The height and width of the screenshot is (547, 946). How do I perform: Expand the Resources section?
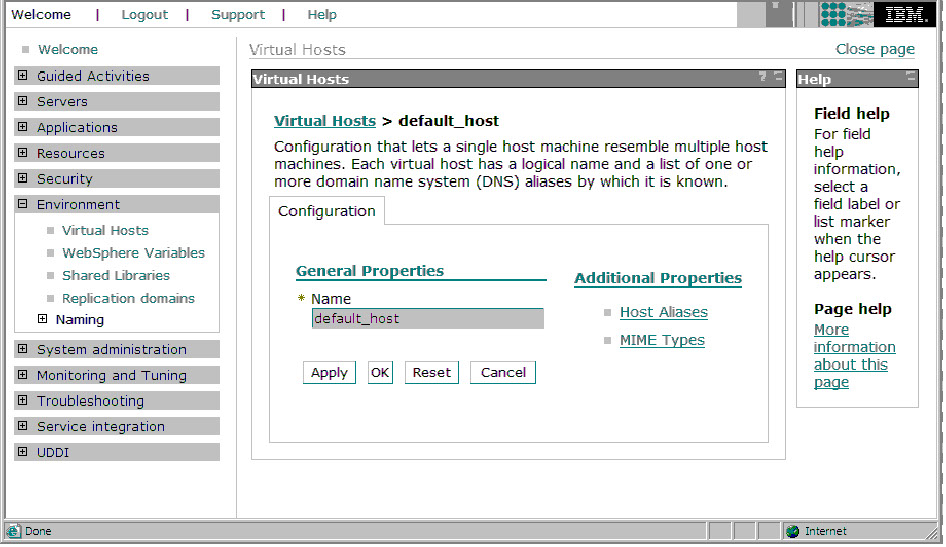coord(22,153)
